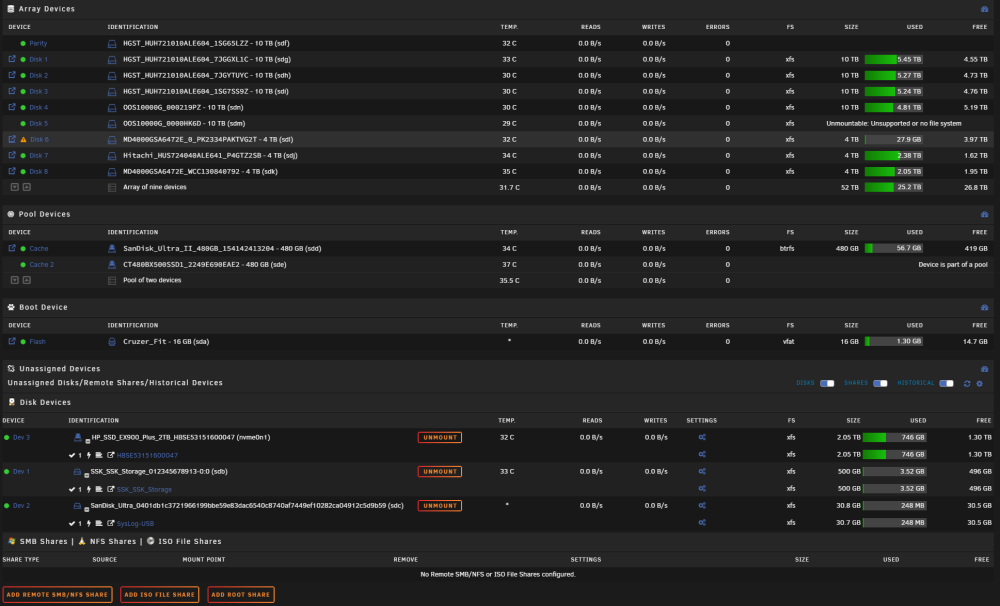Click the SMB Shares heading
Viewport: 1000px width, 606px height.
(x=43, y=541)
